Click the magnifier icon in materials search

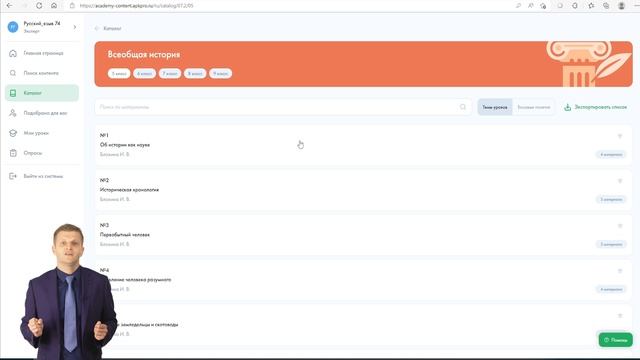pos(463,107)
